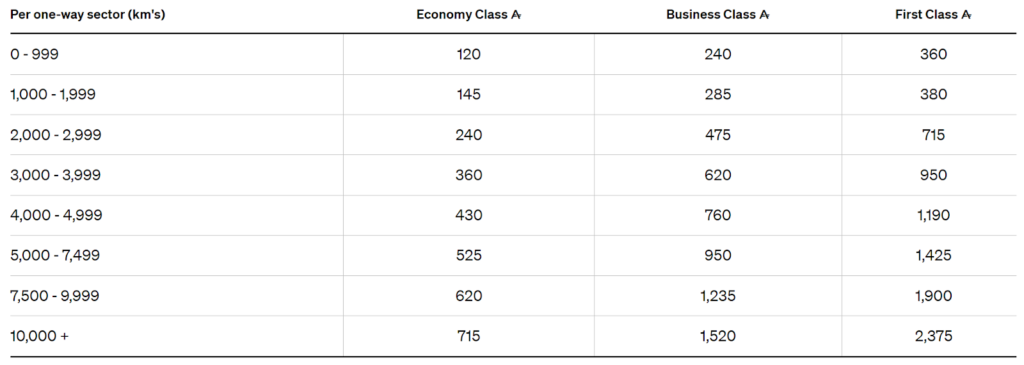1024x365 pixels.
Task: Select the Economy Class column header
Action: coord(471,15)
